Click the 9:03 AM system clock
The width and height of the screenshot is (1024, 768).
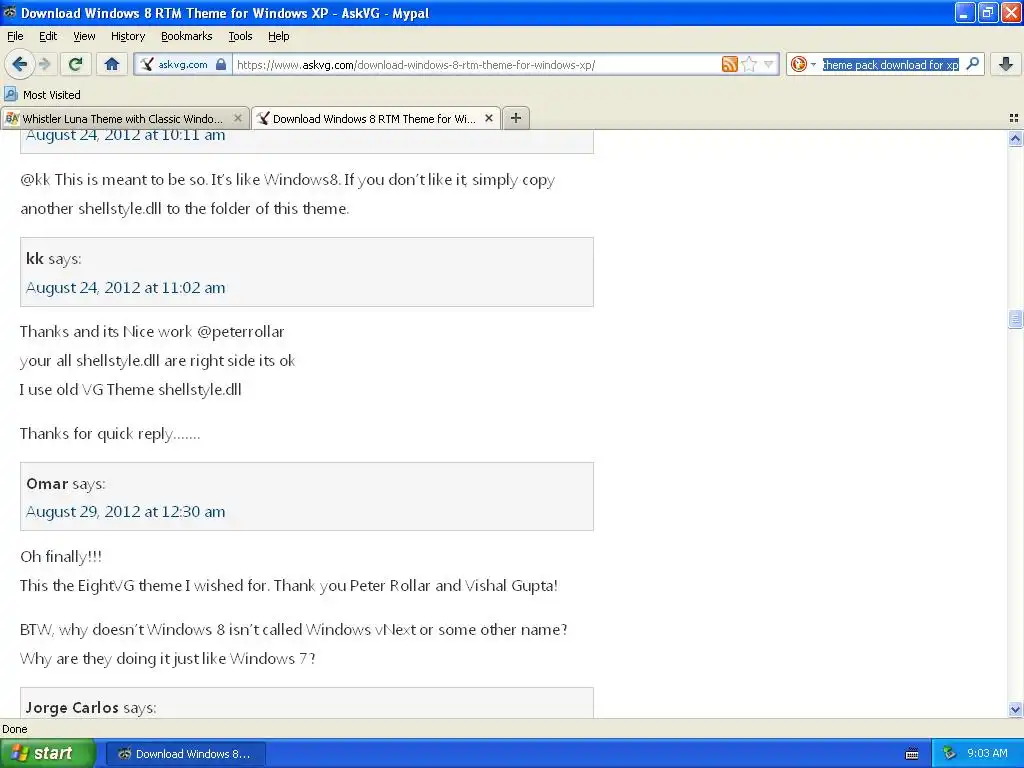click(987, 753)
